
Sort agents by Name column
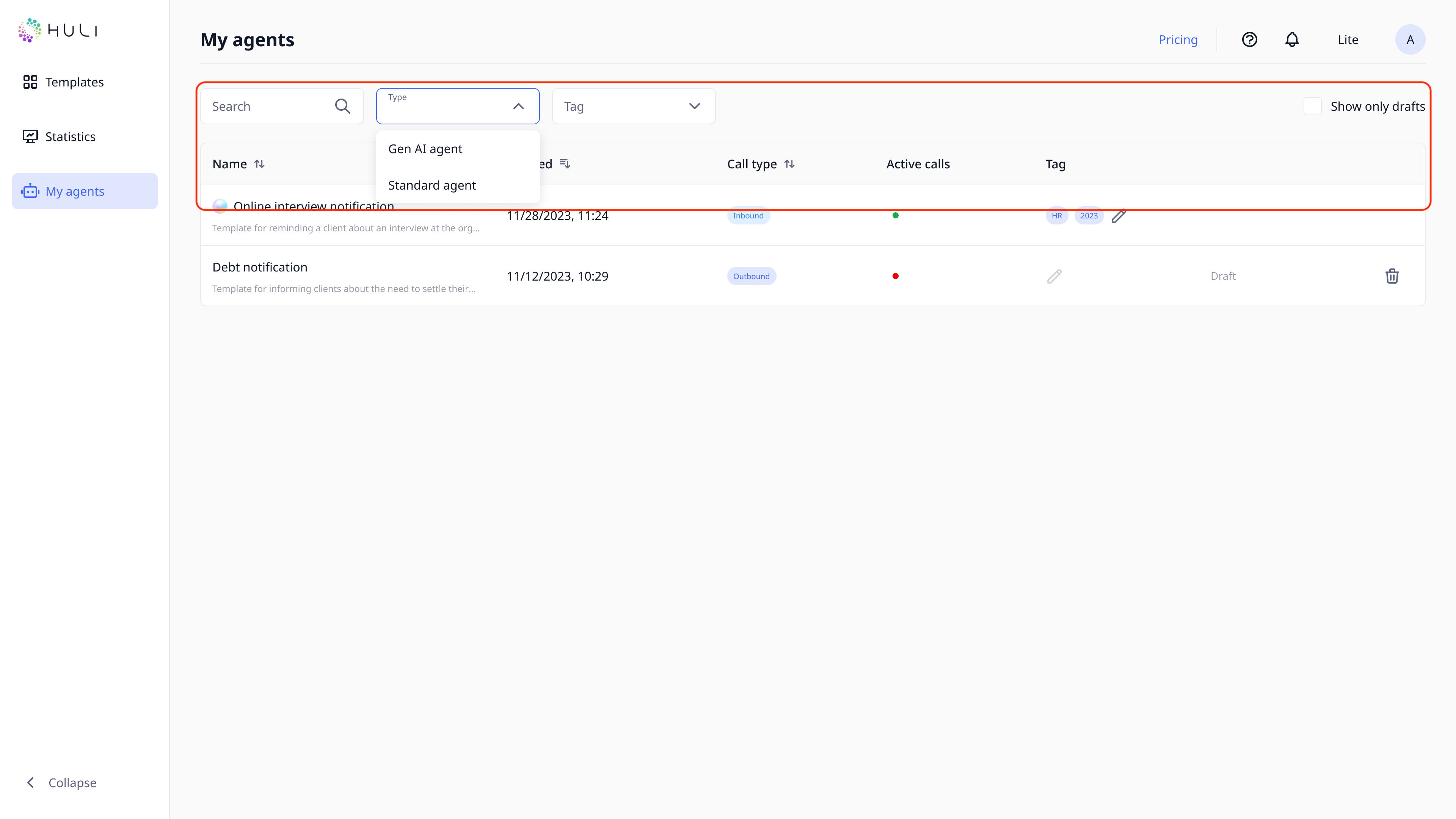[x=259, y=164]
